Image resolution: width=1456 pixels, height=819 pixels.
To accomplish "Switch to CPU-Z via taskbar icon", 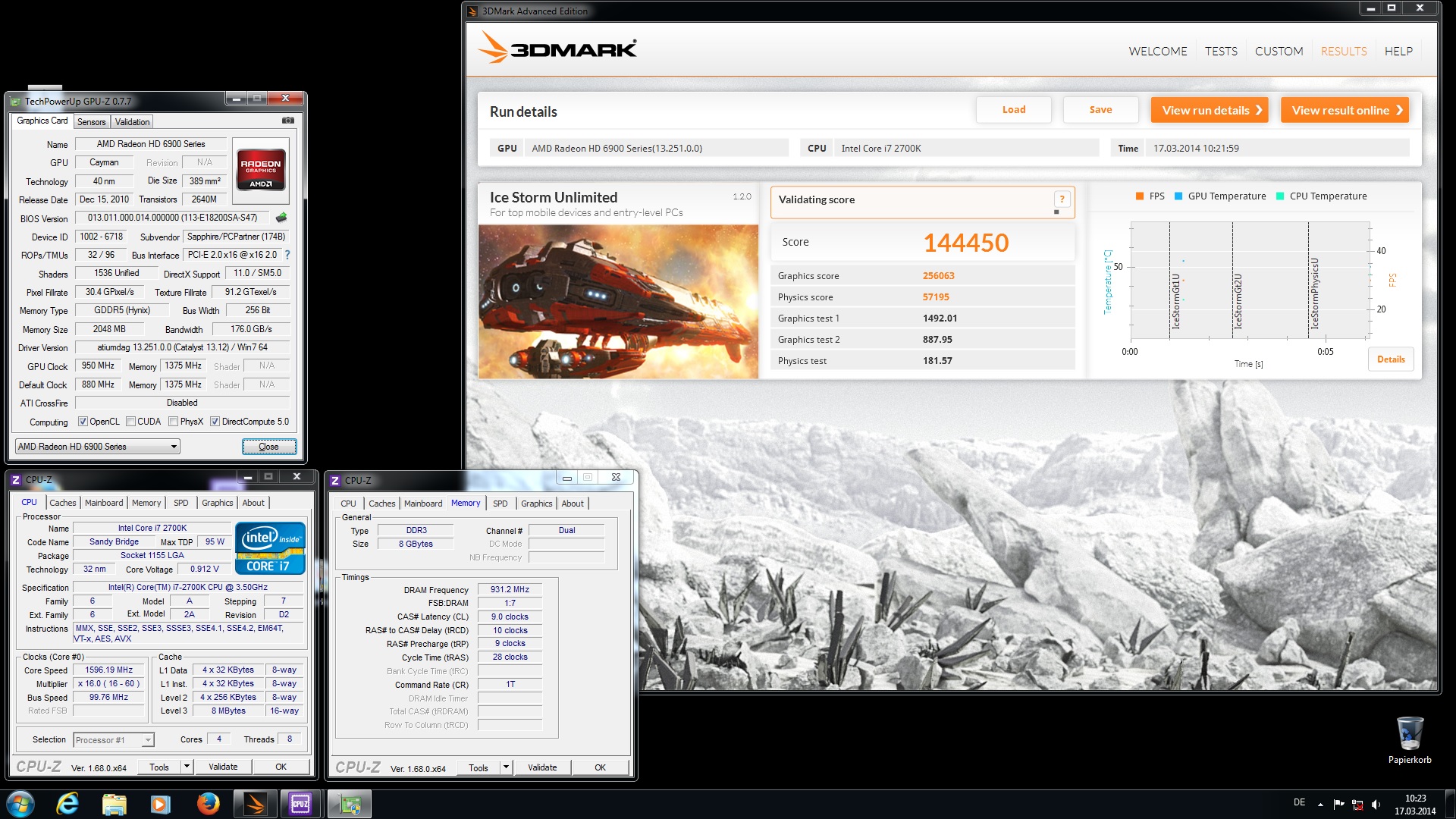I will [x=301, y=804].
